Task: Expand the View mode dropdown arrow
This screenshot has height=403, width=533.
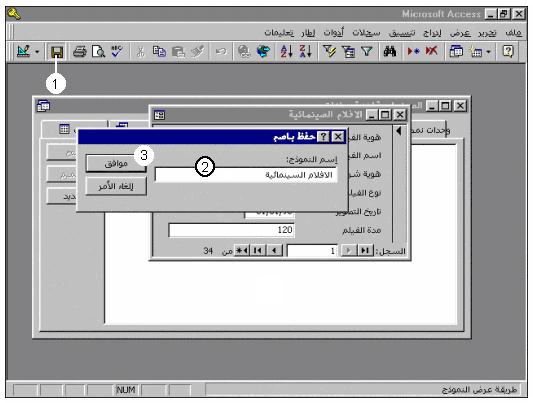Action: (x=37, y=52)
